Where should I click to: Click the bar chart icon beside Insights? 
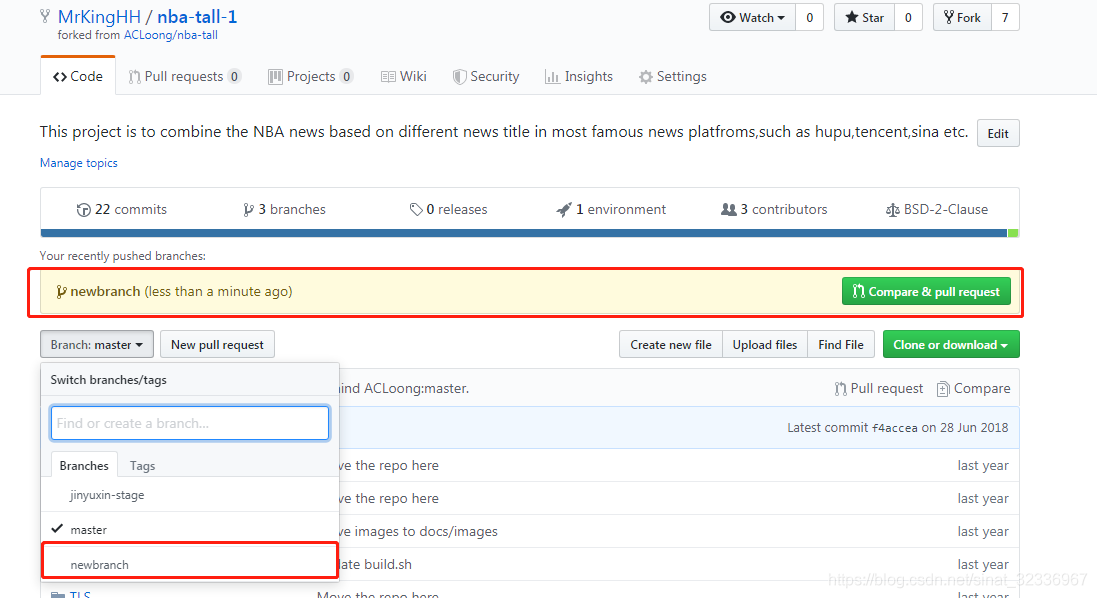[x=552, y=77]
